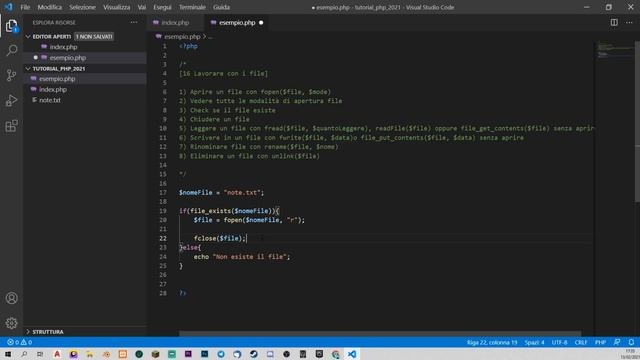Screen dimensions: 640x360
Task: Open the Explorer panel ellipsis menu
Action: pos(134,22)
